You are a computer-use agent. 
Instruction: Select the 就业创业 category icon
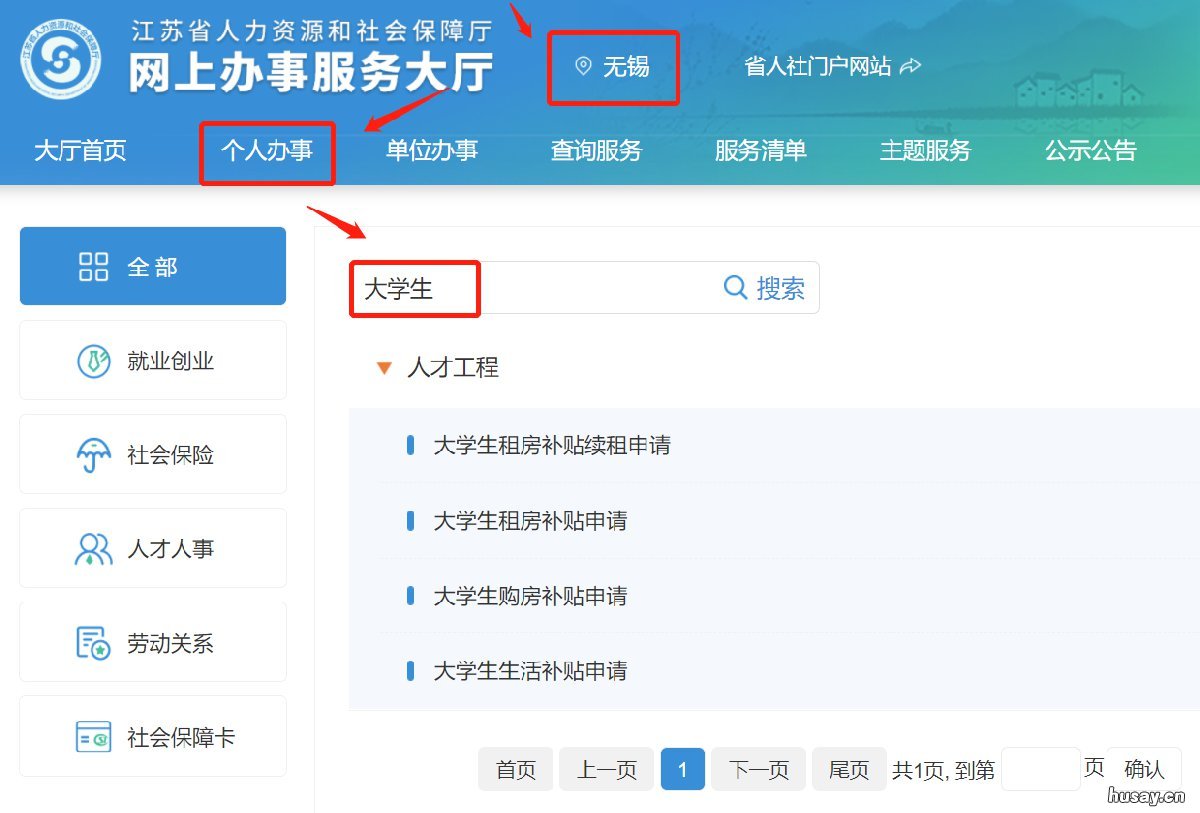tap(92, 361)
